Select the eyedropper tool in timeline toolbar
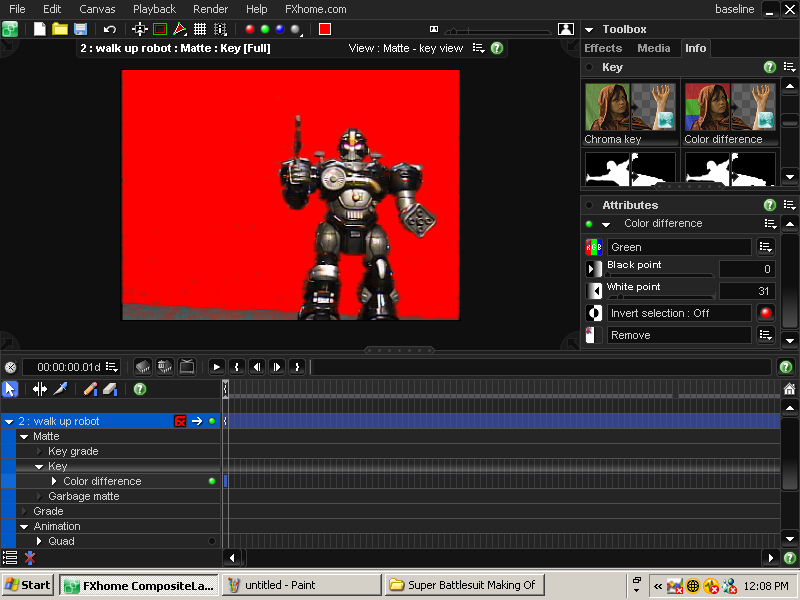The image size is (800, 600). [60, 389]
